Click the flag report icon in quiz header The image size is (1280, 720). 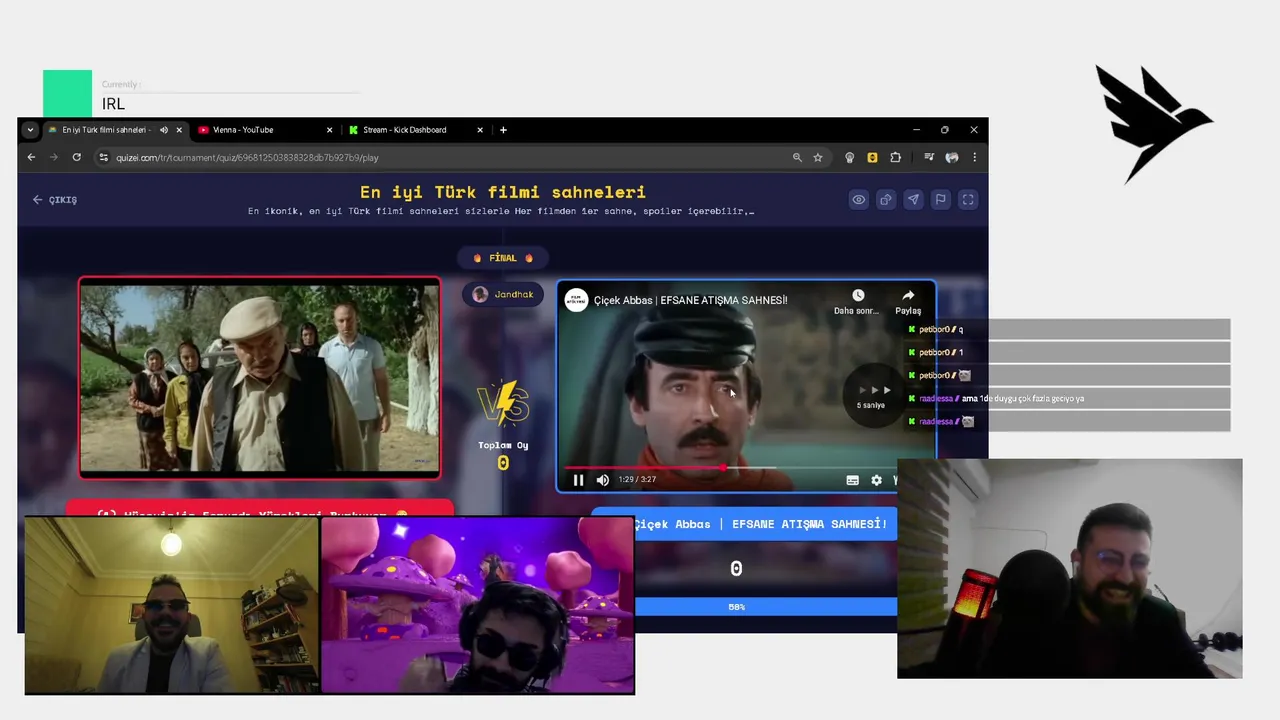940,200
